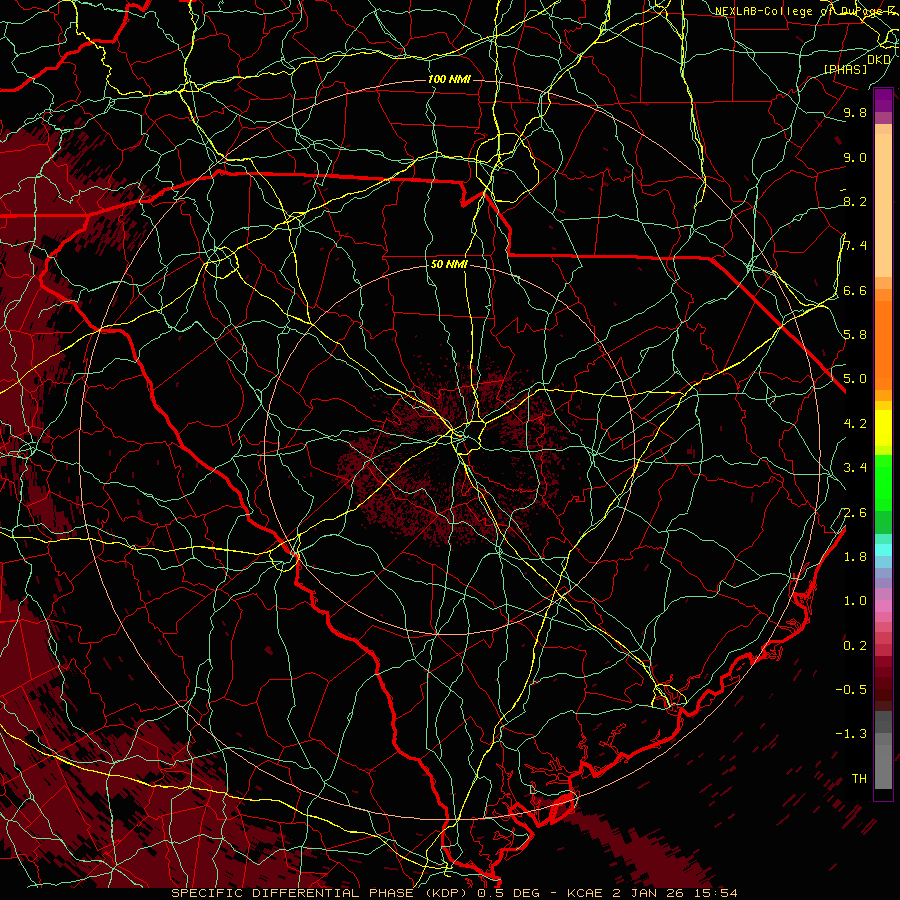This screenshot has height=900, width=900.
Task: Pick the yellow band on the color scale
Action: pyautogui.click(x=883, y=428)
